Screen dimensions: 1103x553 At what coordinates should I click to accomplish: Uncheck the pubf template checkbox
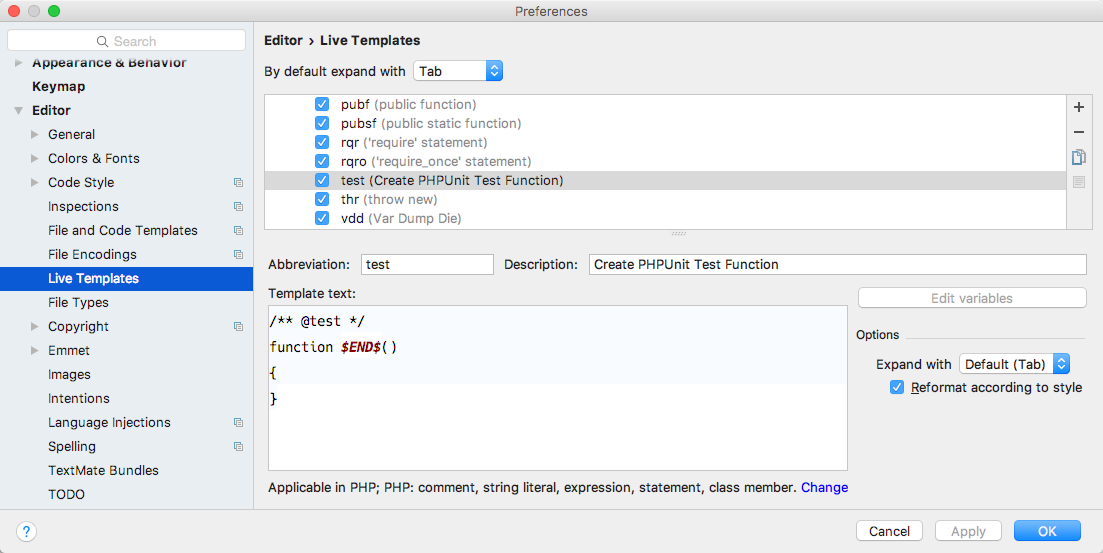[x=322, y=104]
